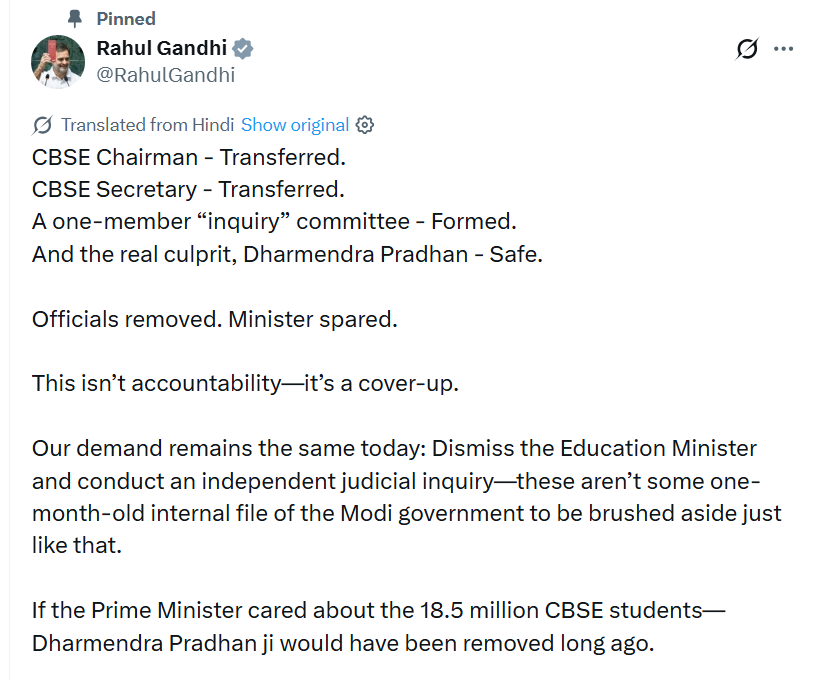Click 'This isn't accountability' sentence

(245, 384)
